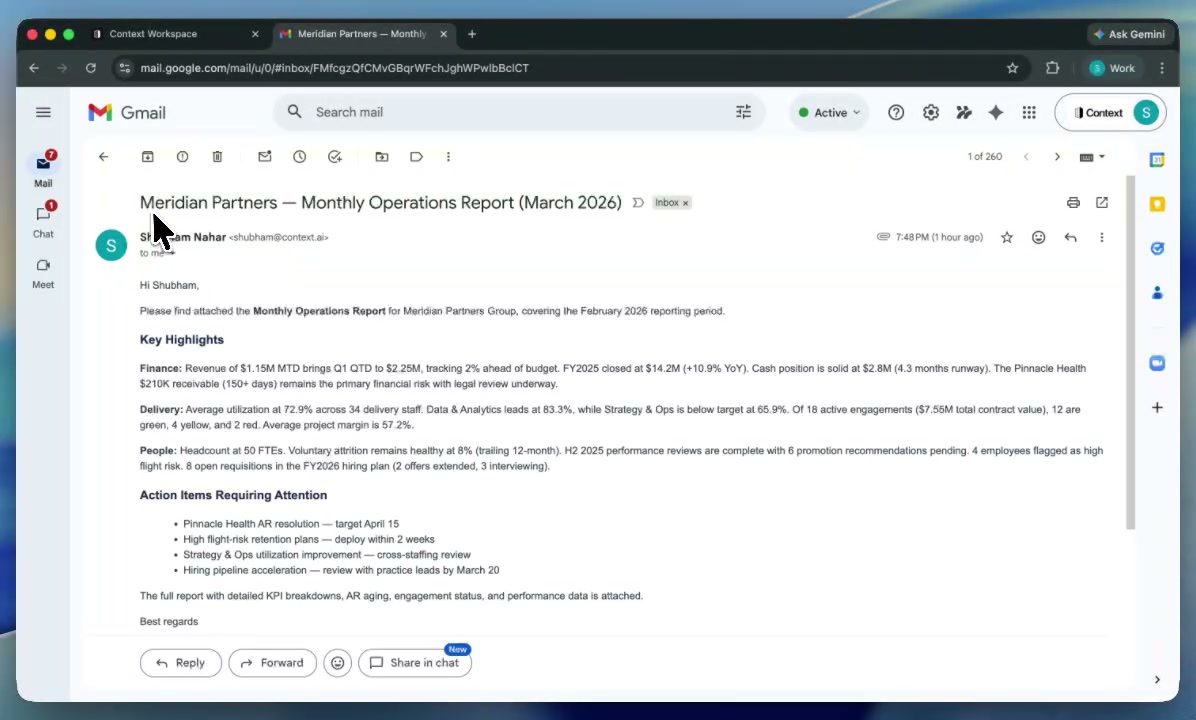Go to the newer email arrow
The height and width of the screenshot is (720, 1196).
pyautogui.click(x=1027, y=156)
